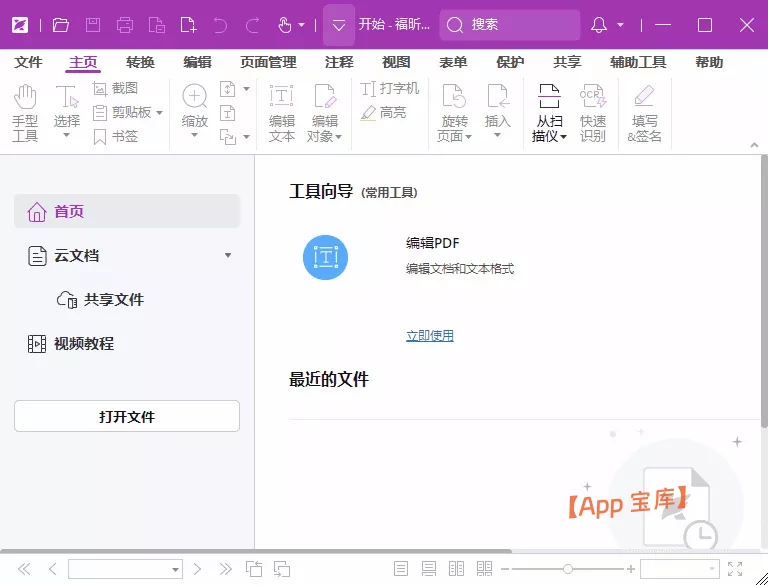Select the 手型工具 hand tool
The width and height of the screenshot is (768, 585).
tap(25, 113)
